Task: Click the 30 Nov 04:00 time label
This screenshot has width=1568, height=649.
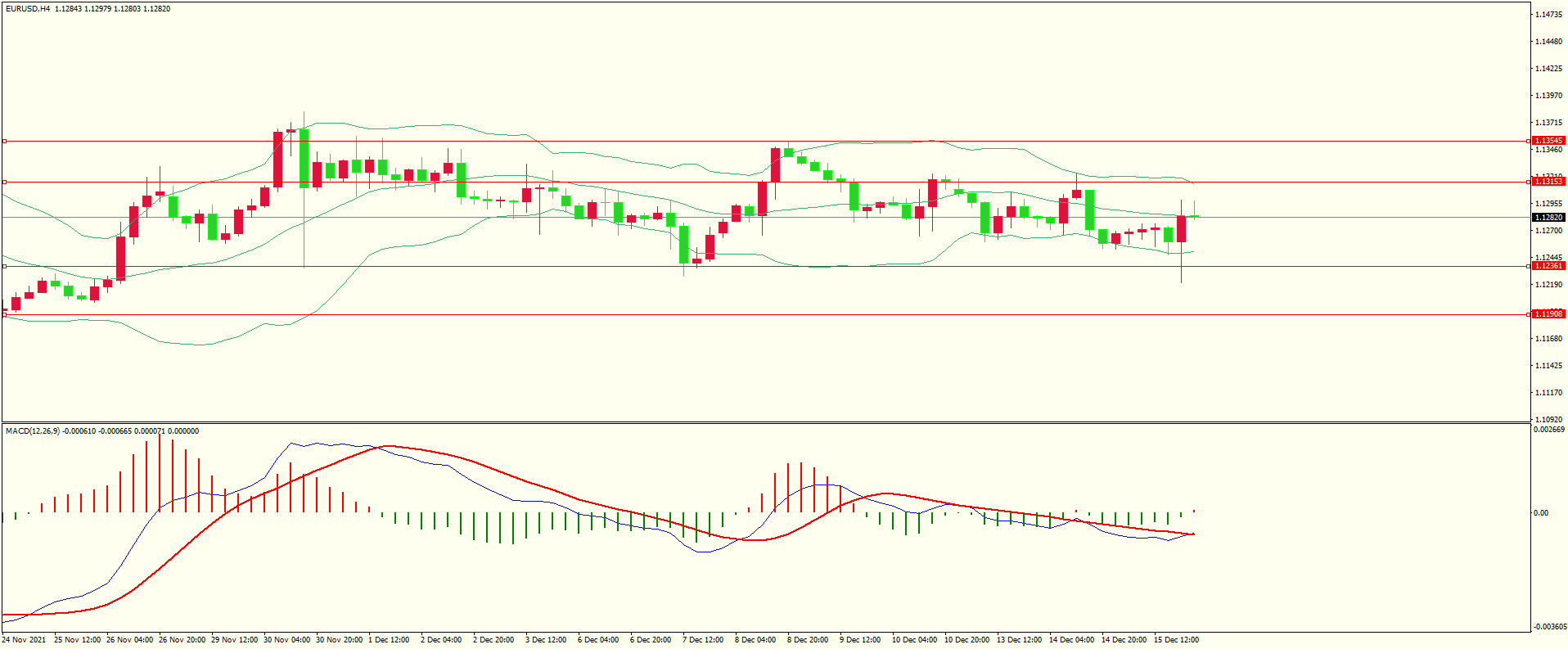Action: [x=286, y=640]
